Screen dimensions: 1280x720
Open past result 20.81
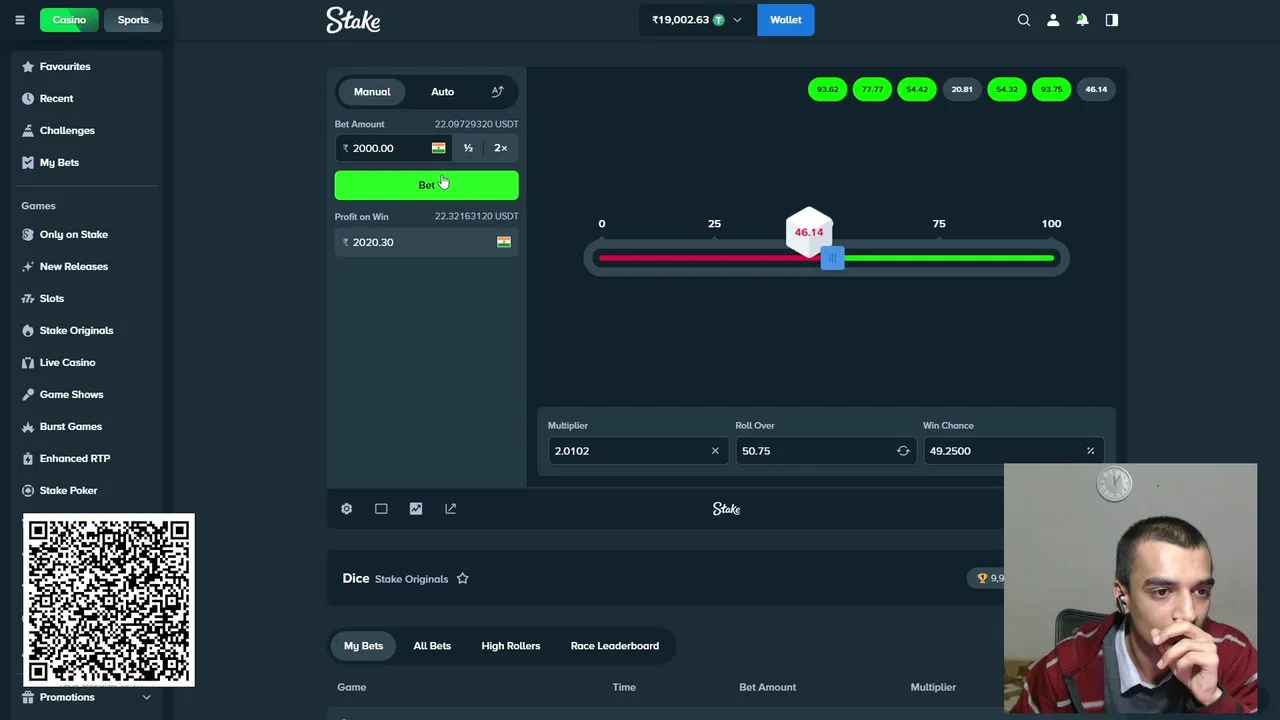pos(962,90)
